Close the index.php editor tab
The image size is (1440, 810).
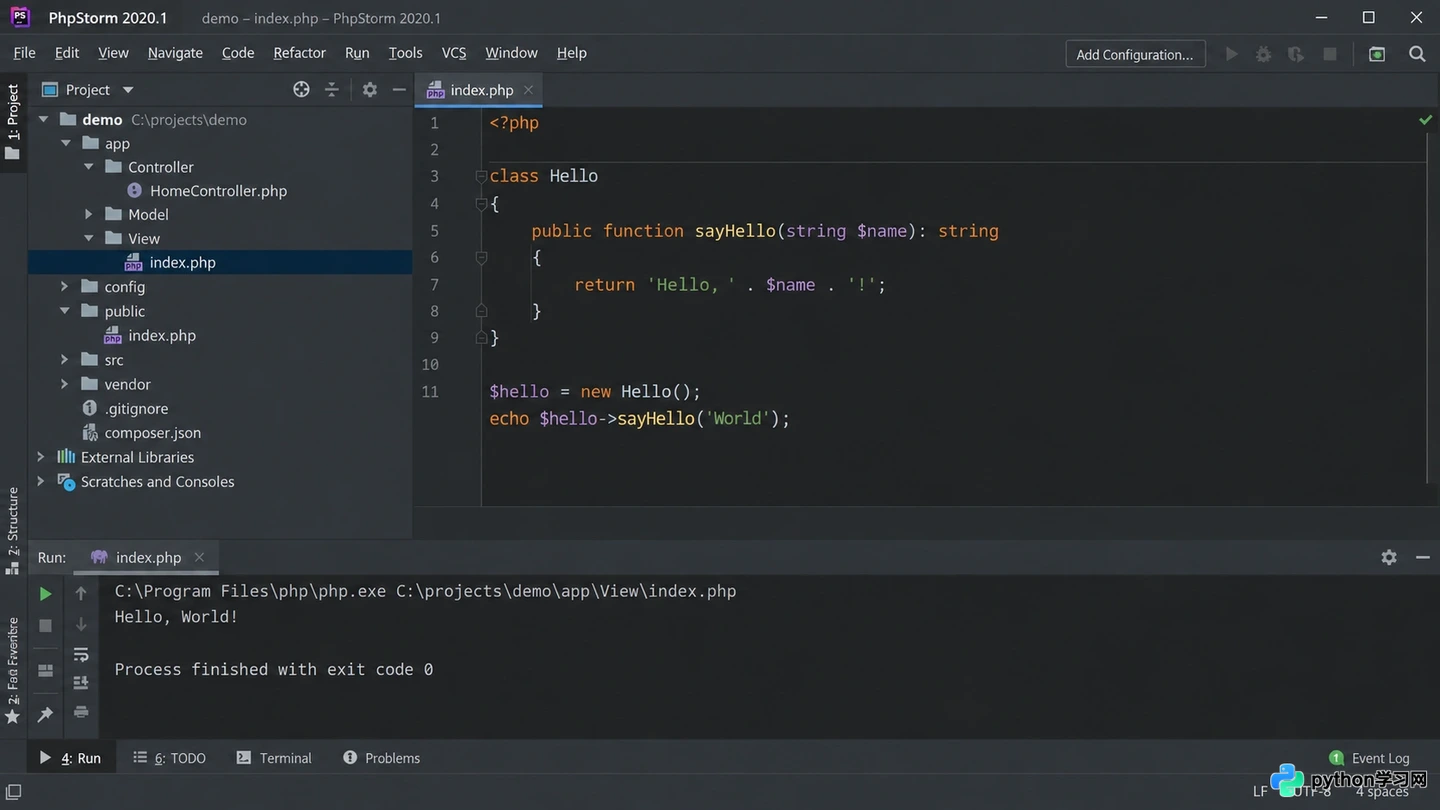pyautogui.click(x=528, y=90)
